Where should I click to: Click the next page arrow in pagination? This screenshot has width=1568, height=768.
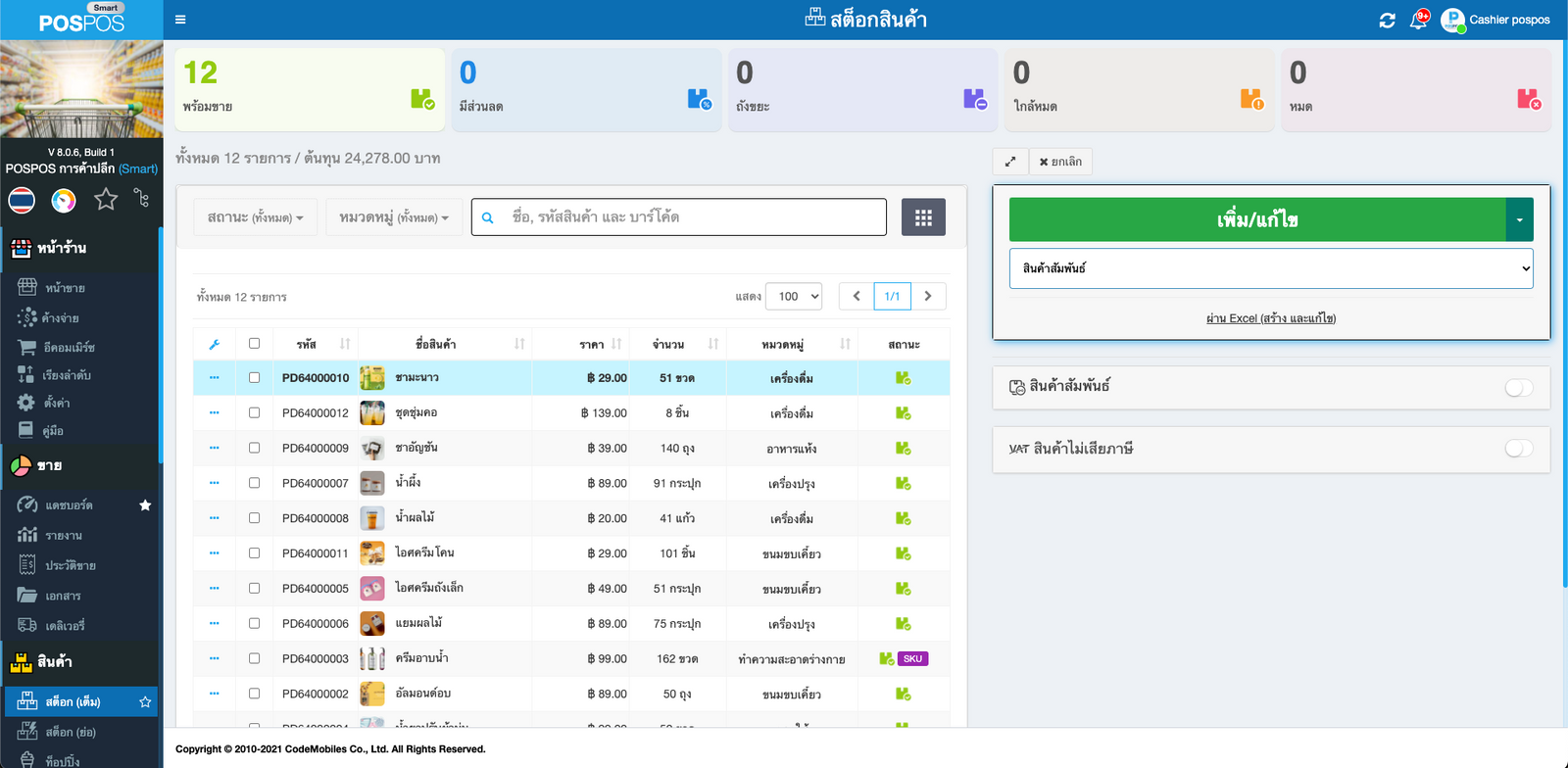(x=928, y=297)
